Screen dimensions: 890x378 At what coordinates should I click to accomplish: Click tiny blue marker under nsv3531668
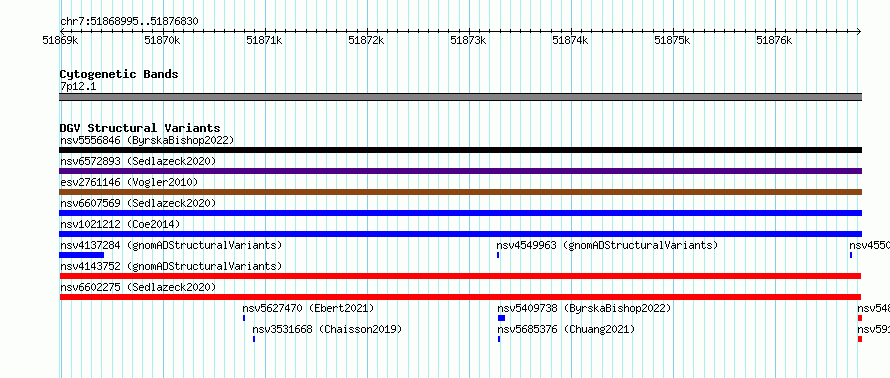(254, 339)
